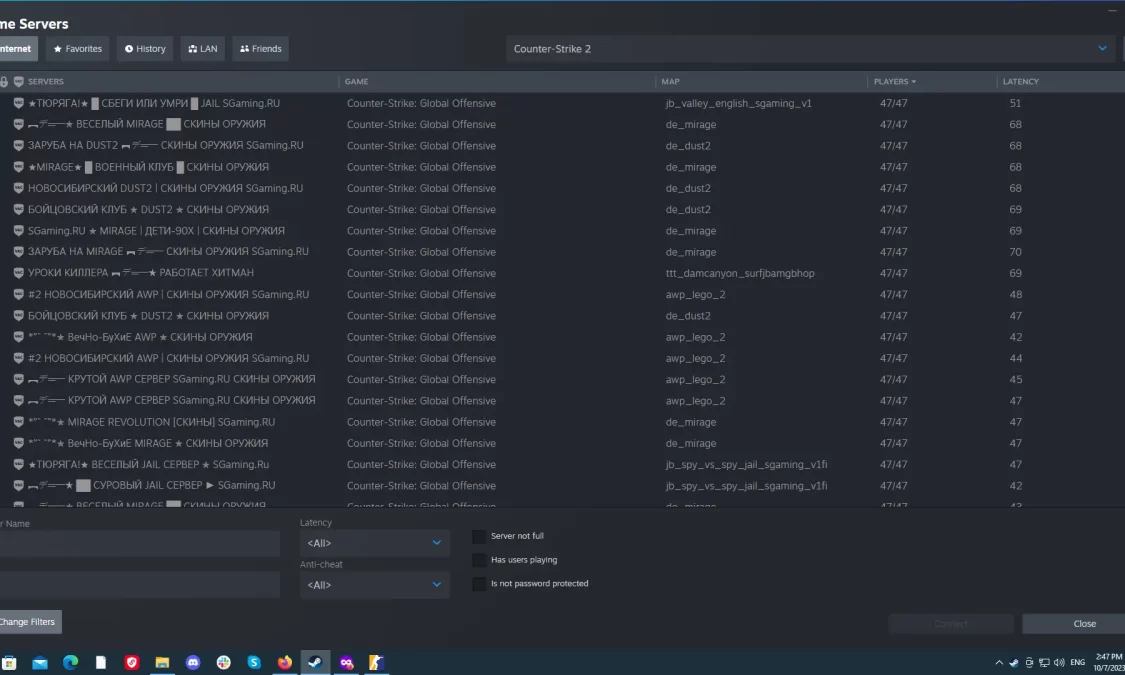
Task: Click the VAC shield icon beside СБЕГИ ИЛИ УМРИ server
Action: coord(19,103)
